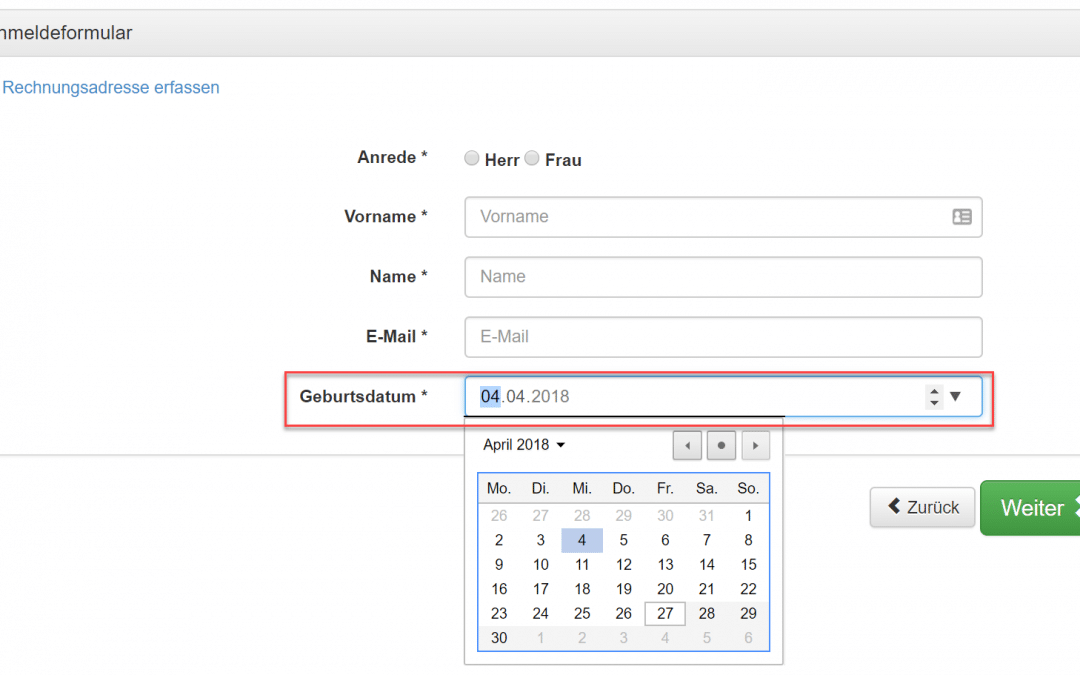Click into the Name input field
1080x675 pixels.
[x=723, y=277]
